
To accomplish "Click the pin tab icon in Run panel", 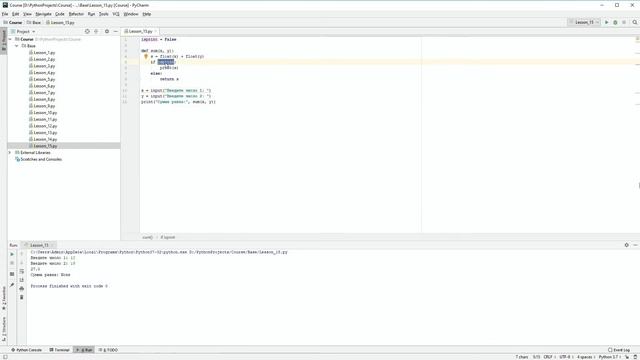I will click(x=12, y=284).
